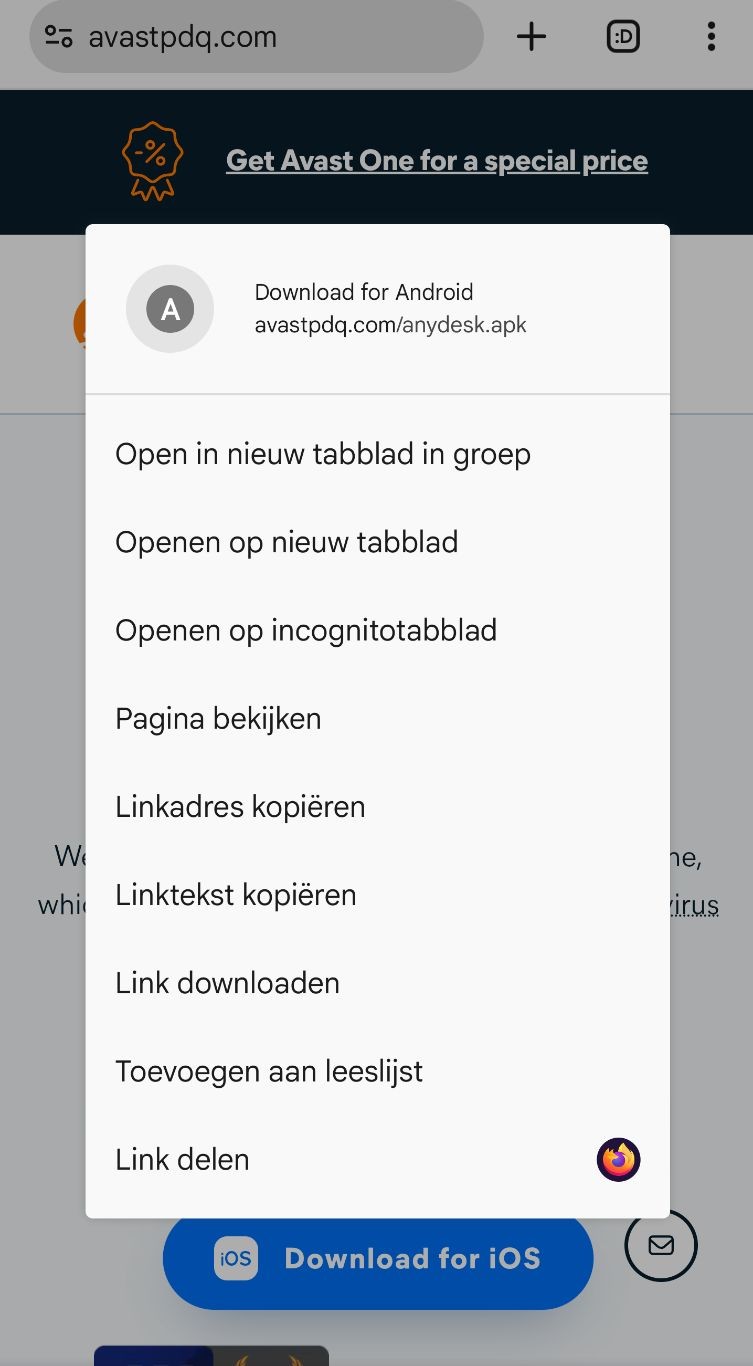Tap the round envelope mail icon
Screen dimensions: 753x1366
point(661,1245)
